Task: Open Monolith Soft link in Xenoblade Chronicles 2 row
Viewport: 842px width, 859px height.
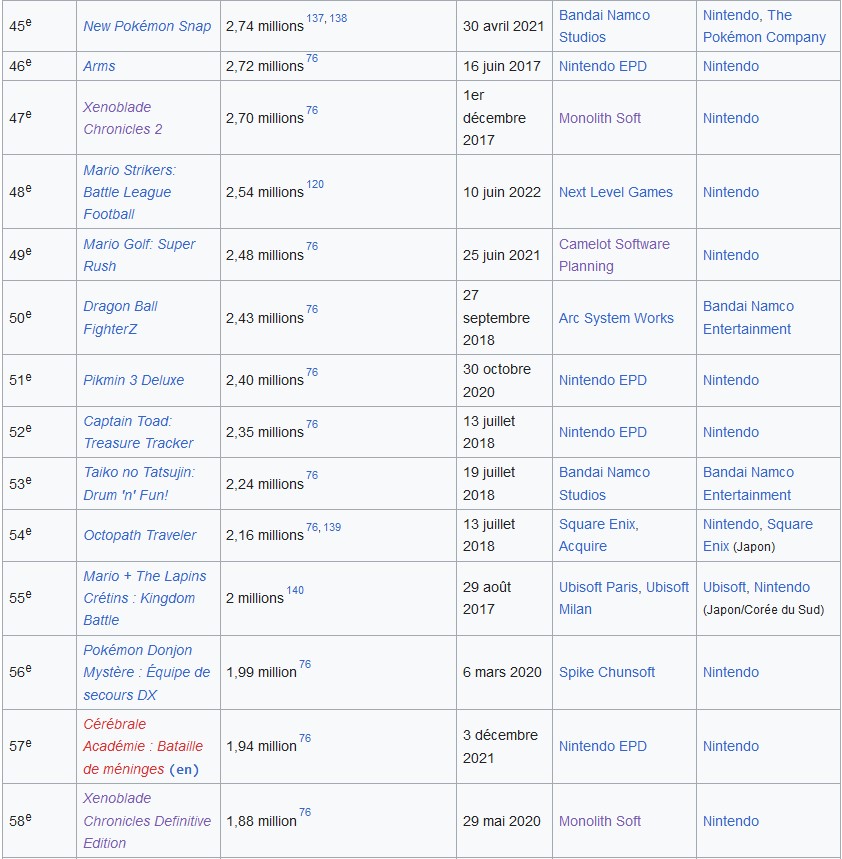Action: (x=600, y=118)
